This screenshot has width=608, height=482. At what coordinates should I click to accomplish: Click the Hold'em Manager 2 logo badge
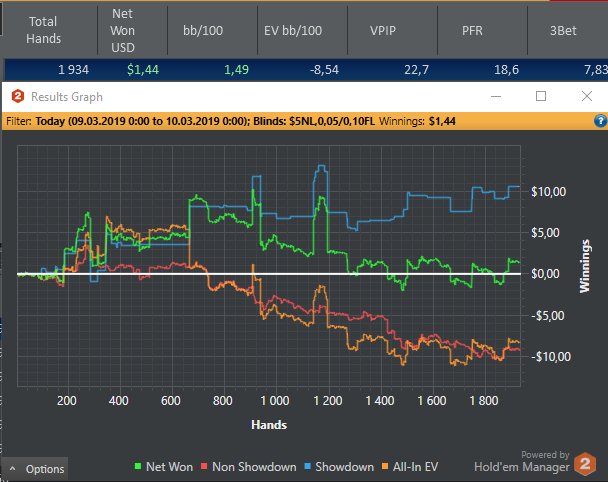(587, 465)
